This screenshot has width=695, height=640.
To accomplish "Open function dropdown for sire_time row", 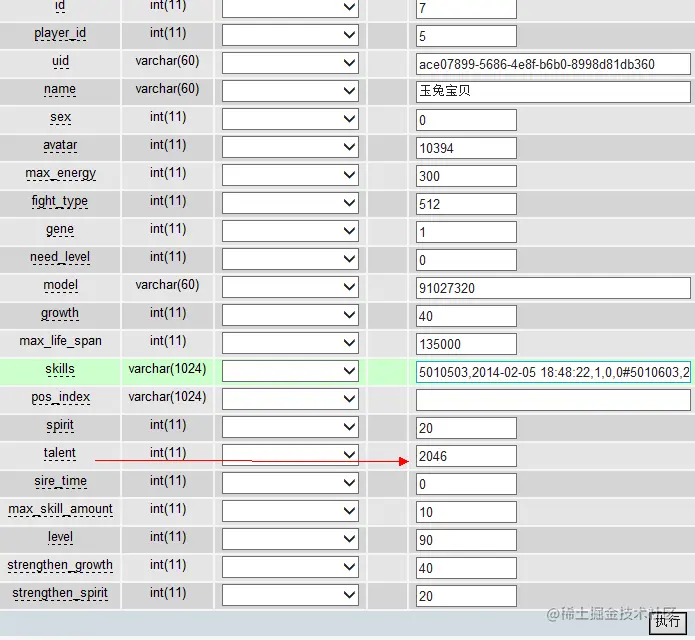I will 290,483.
